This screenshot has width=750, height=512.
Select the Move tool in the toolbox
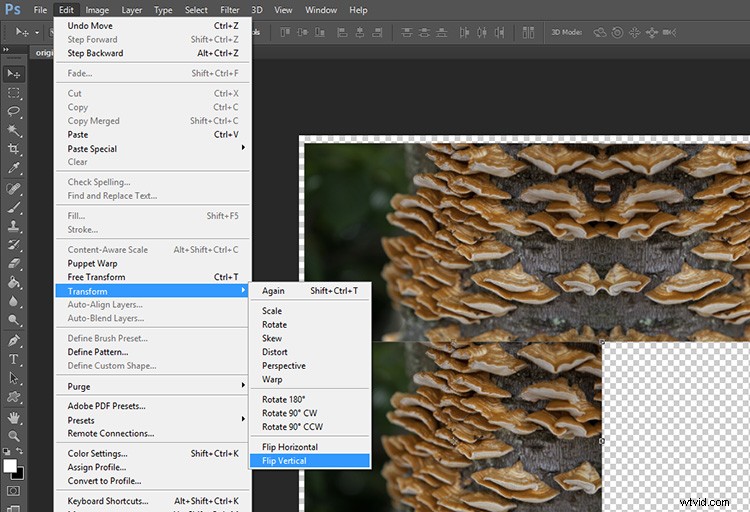click(x=13, y=74)
